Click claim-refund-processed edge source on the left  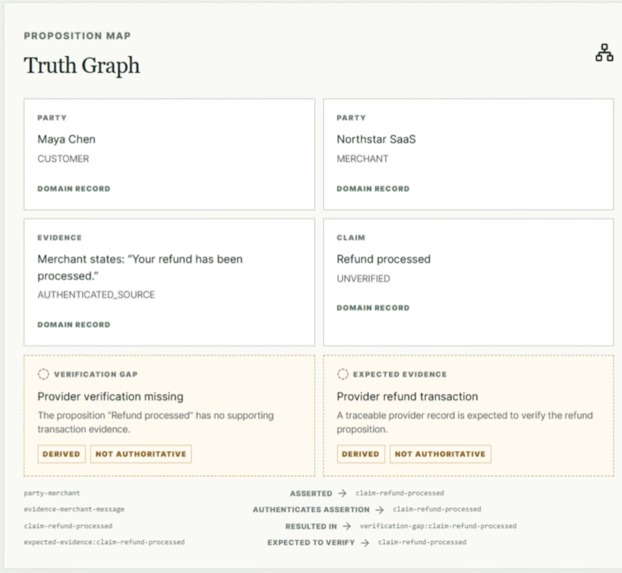click(68, 526)
